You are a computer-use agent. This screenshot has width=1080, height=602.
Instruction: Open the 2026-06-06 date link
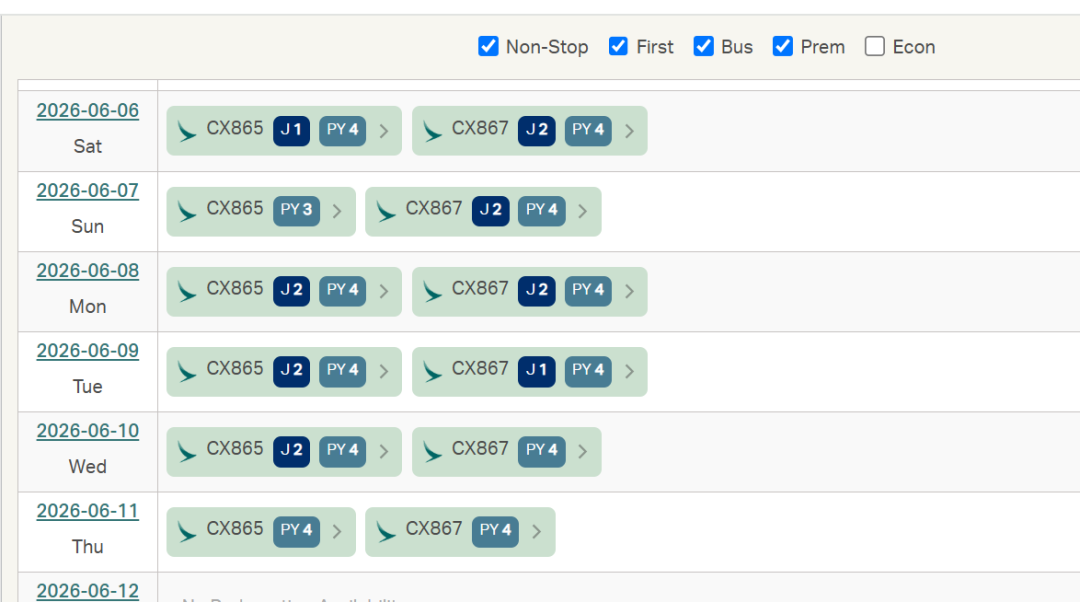pos(88,110)
